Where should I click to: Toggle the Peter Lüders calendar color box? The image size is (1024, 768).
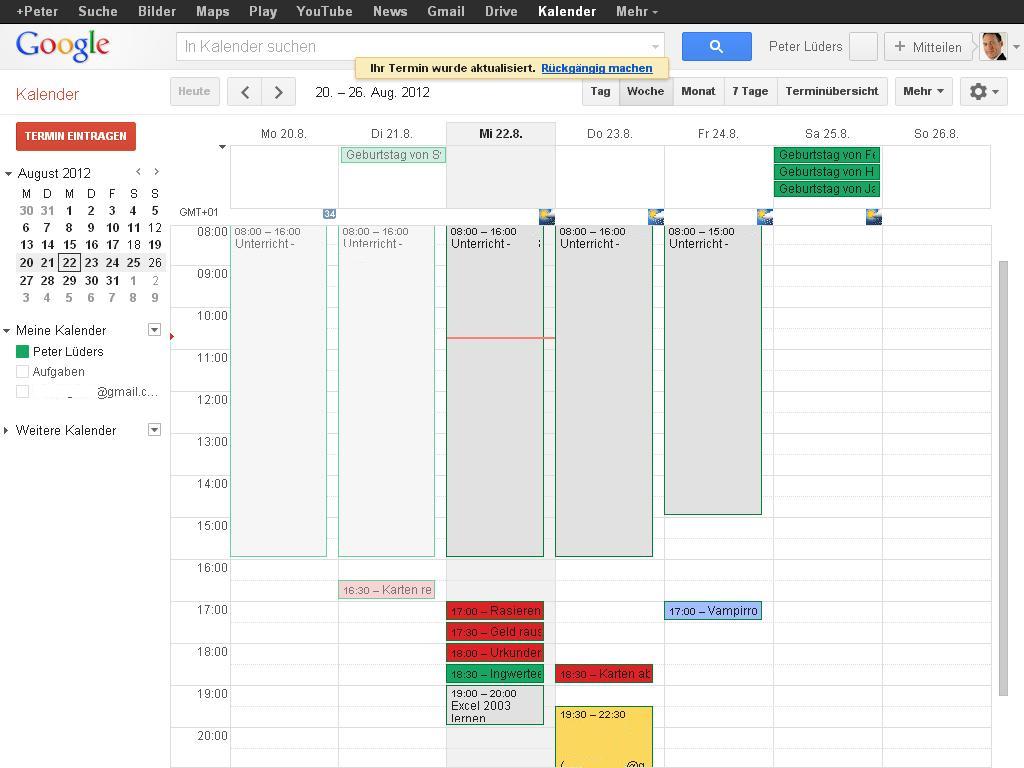(22, 351)
